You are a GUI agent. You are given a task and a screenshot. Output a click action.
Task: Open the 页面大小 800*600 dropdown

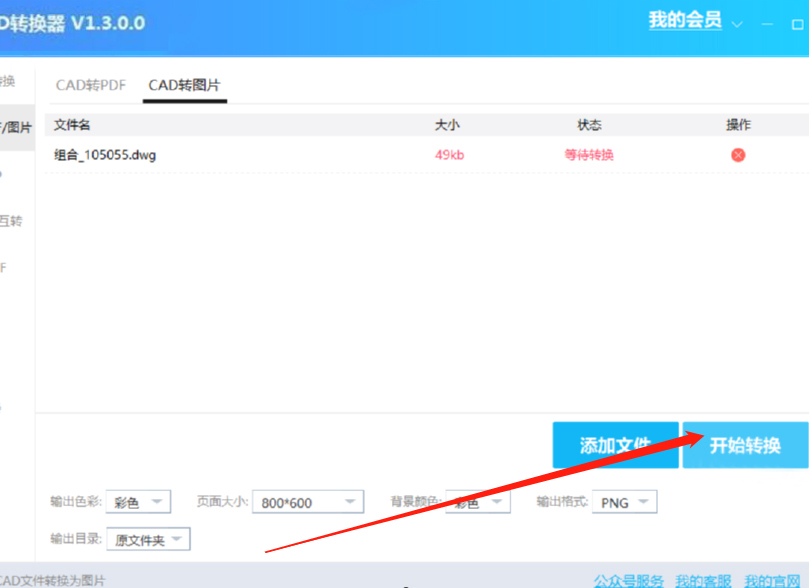tap(307, 501)
